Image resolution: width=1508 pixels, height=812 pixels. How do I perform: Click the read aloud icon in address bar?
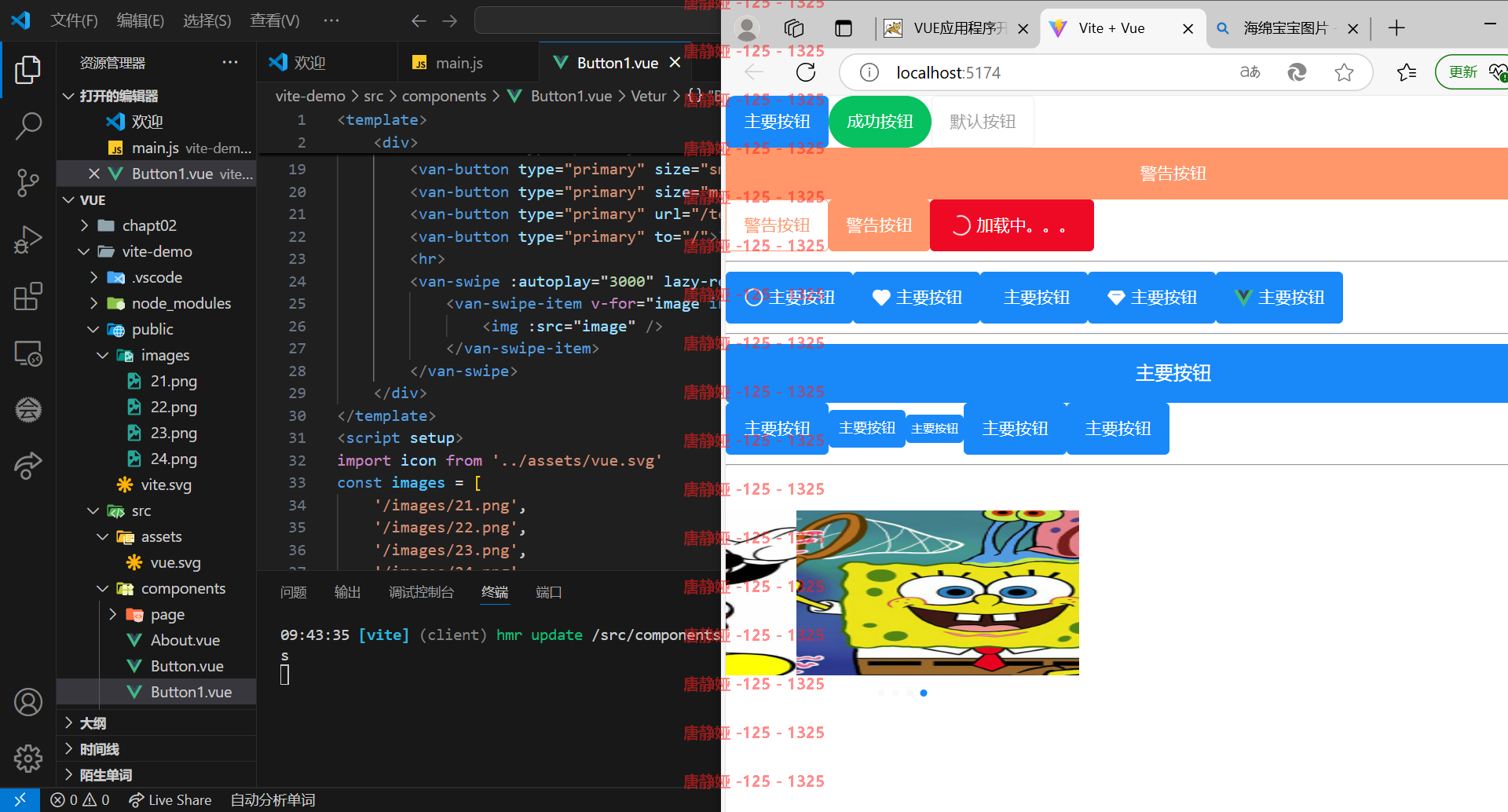pyautogui.click(x=1250, y=72)
